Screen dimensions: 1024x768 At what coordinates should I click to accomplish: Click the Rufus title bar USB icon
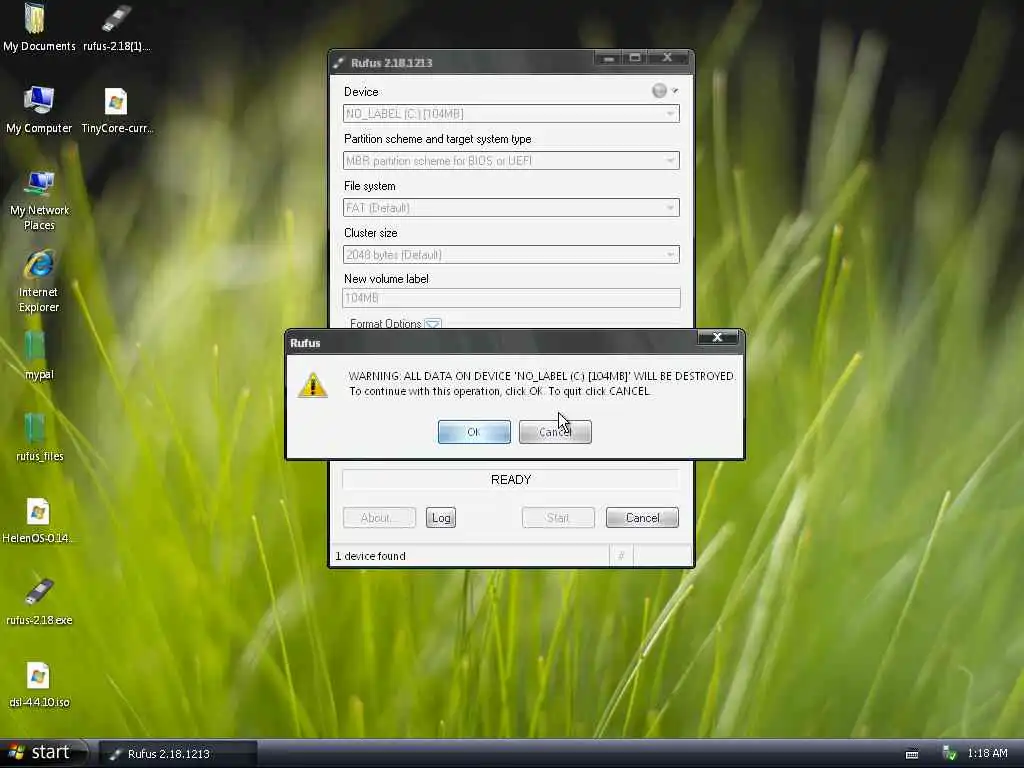point(338,63)
